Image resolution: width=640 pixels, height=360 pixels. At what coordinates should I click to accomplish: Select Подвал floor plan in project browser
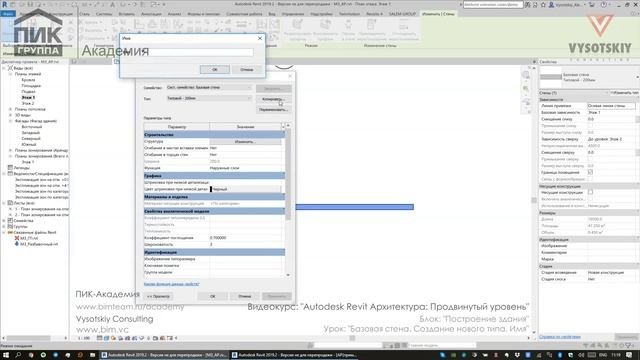(x=28, y=92)
